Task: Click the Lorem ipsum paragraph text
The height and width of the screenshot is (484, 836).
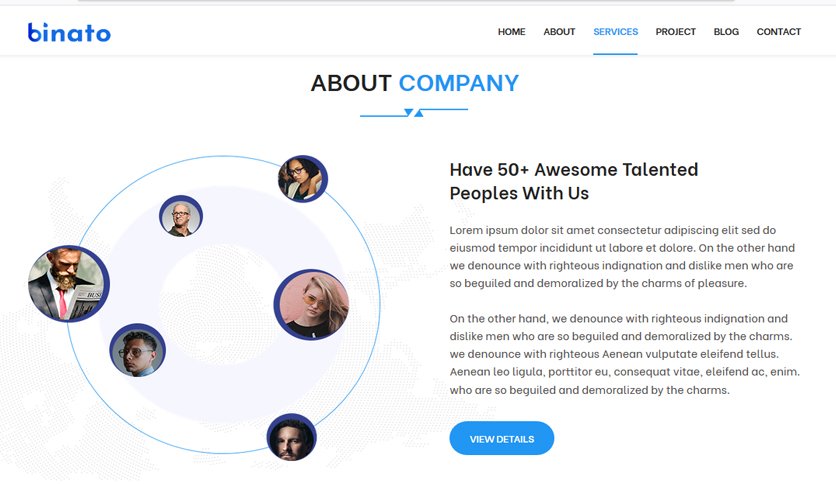Action: (x=622, y=256)
